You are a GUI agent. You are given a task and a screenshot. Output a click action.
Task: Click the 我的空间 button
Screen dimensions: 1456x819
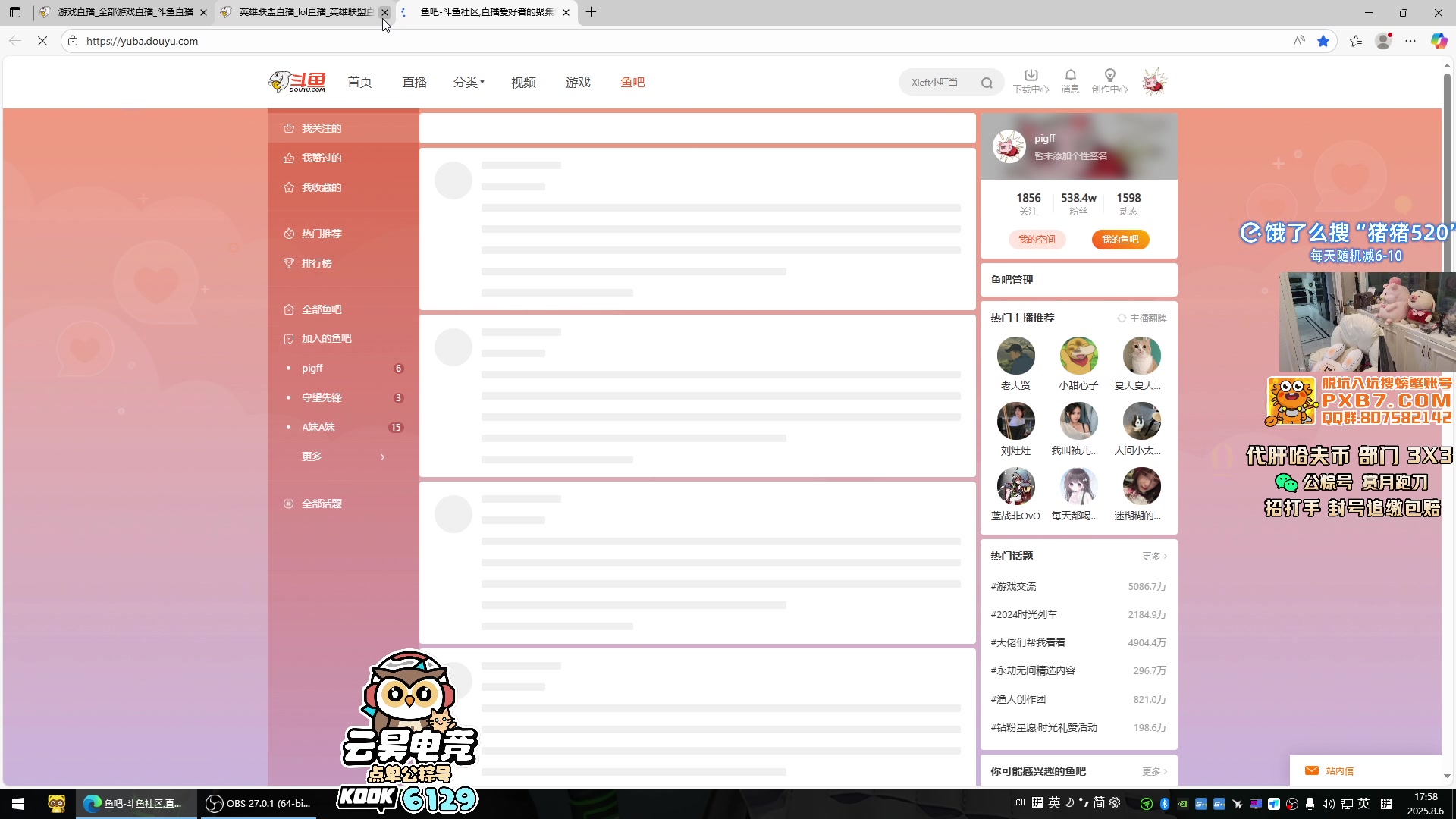[1037, 240]
